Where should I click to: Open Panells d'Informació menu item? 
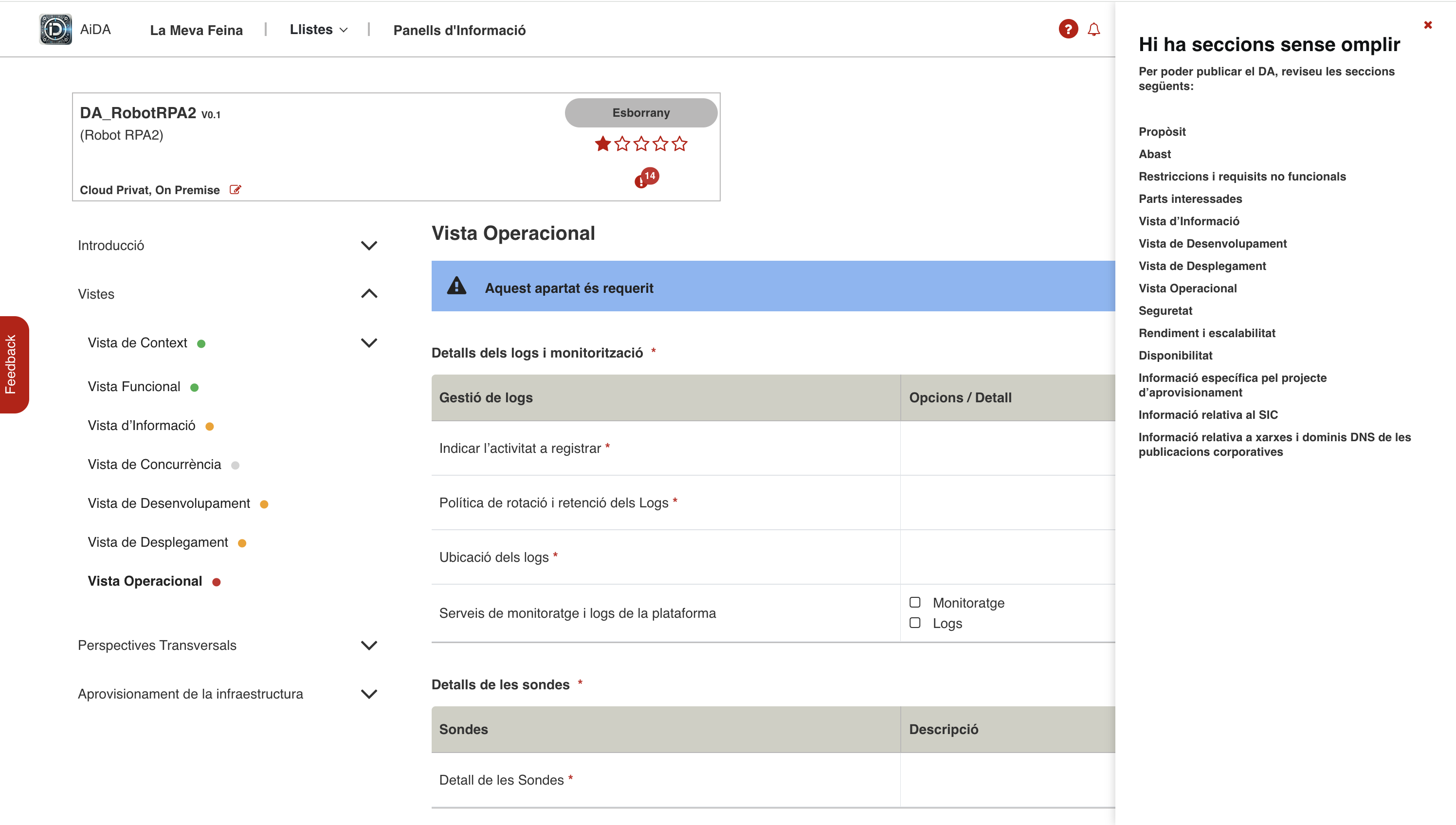[x=459, y=30]
